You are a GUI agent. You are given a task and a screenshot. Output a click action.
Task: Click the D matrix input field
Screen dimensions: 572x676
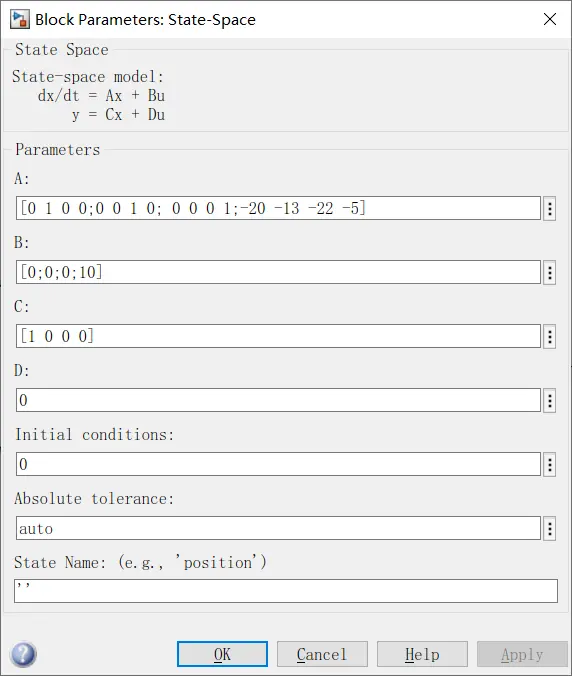pyautogui.click(x=278, y=400)
